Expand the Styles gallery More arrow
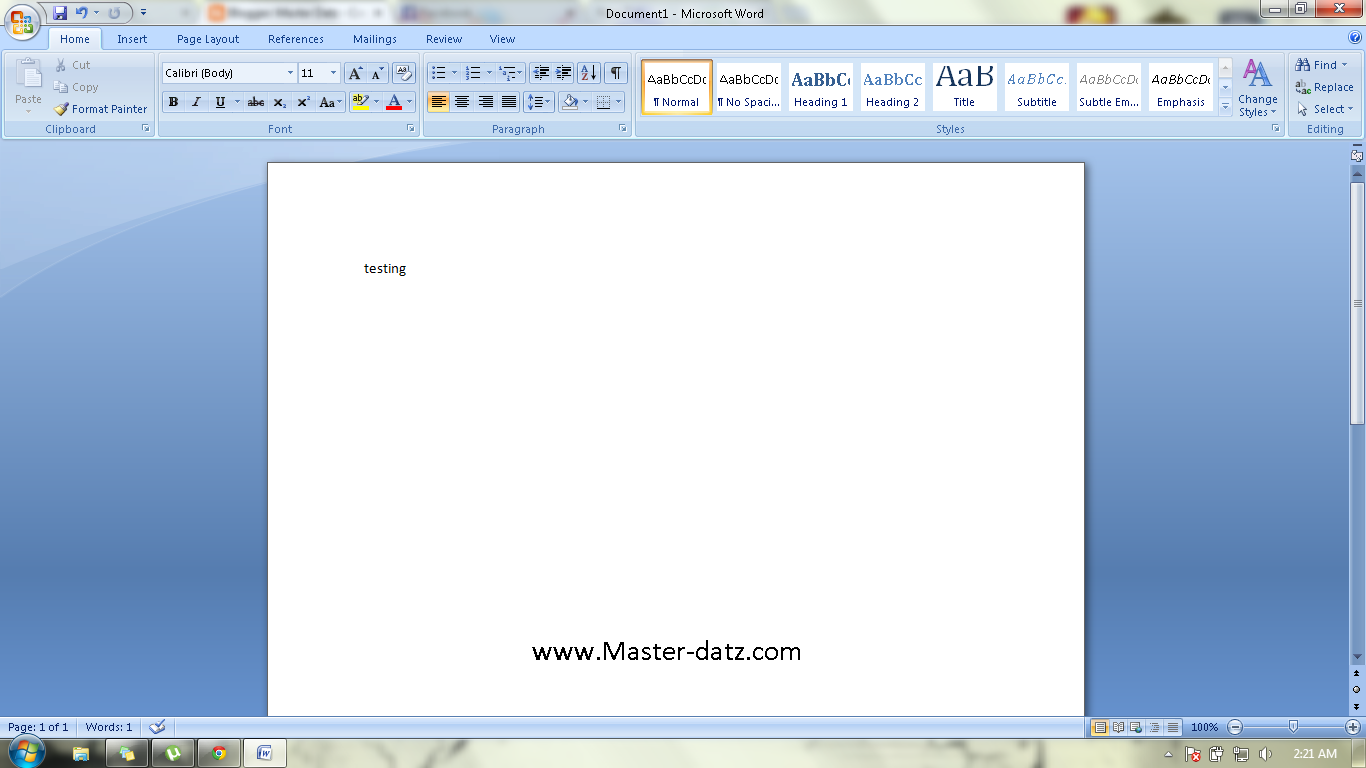 [1225, 106]
